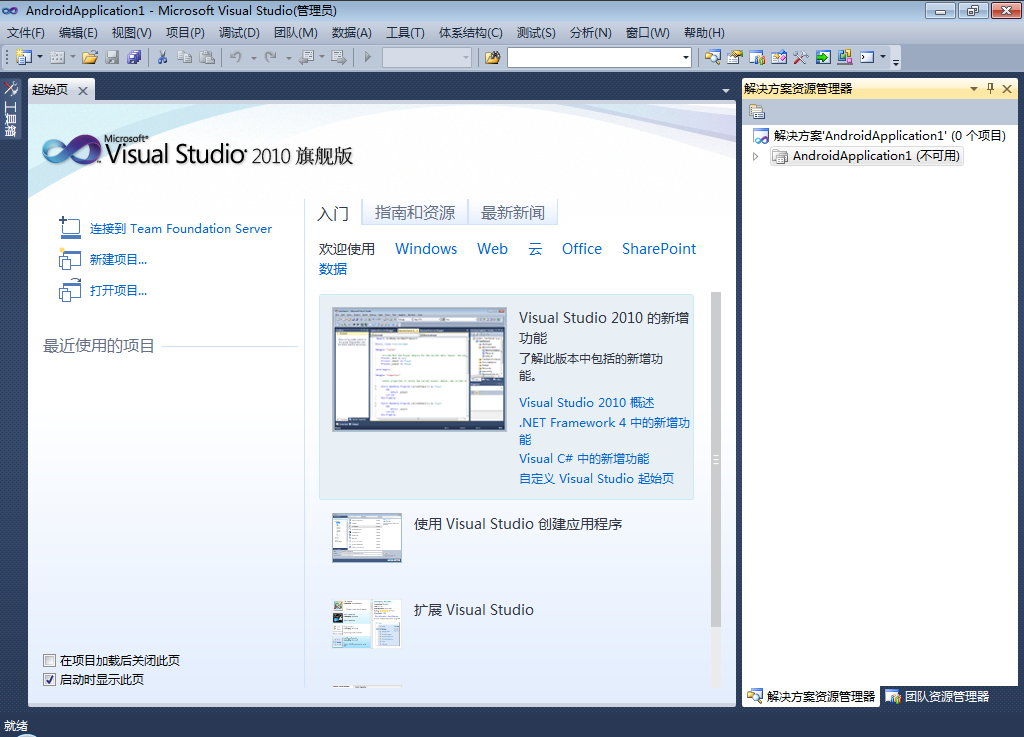
Task: Click the Paste clipboard icon
Action: 207,57
